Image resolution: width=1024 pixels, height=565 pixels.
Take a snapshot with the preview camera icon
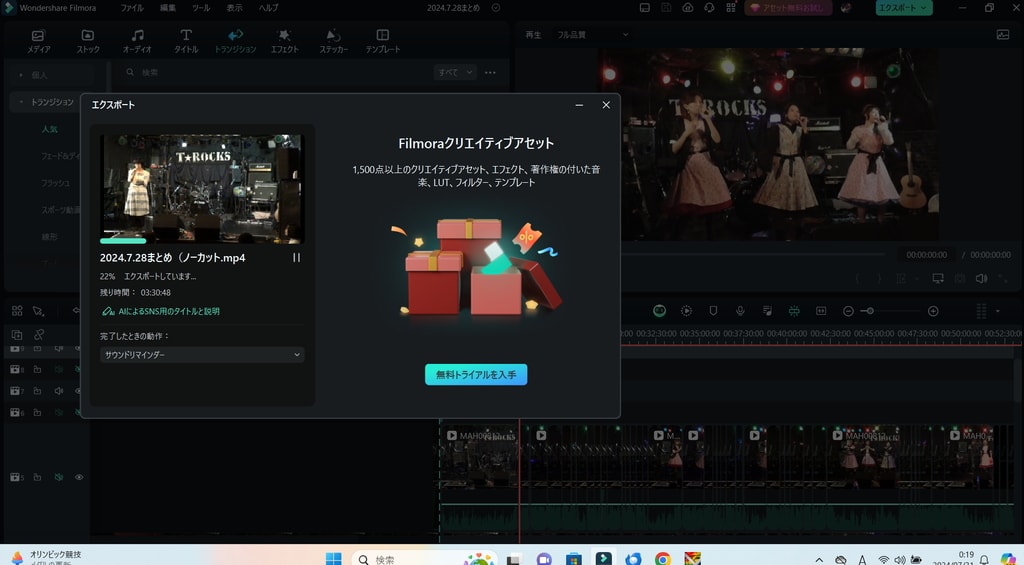coord(959,278)
